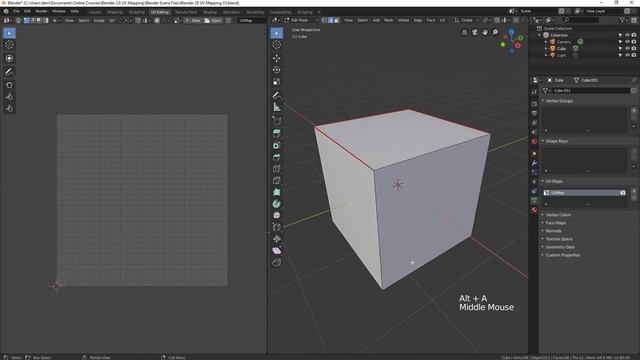This screenshot has height=360, width=640.
Task: Collapse the UV Maps panel
Action: (x=553, y=181)
